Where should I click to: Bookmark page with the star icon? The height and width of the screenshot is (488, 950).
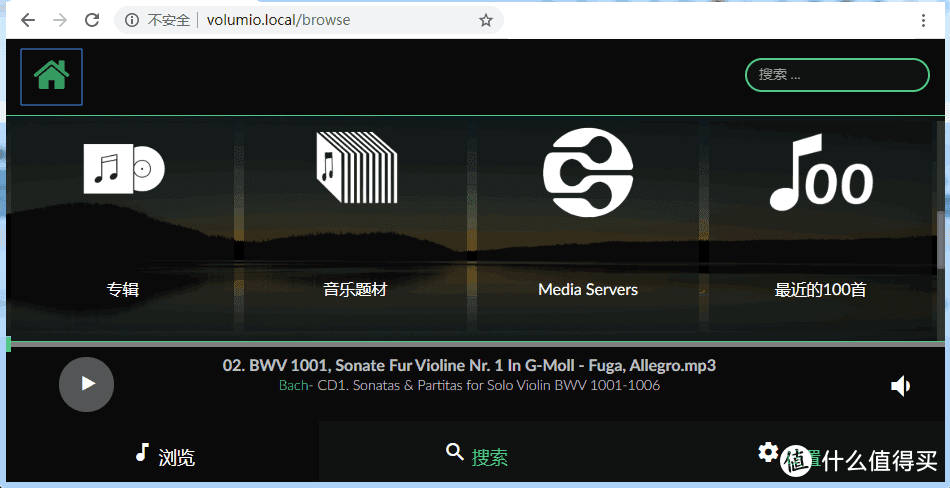tap(486, 20)
